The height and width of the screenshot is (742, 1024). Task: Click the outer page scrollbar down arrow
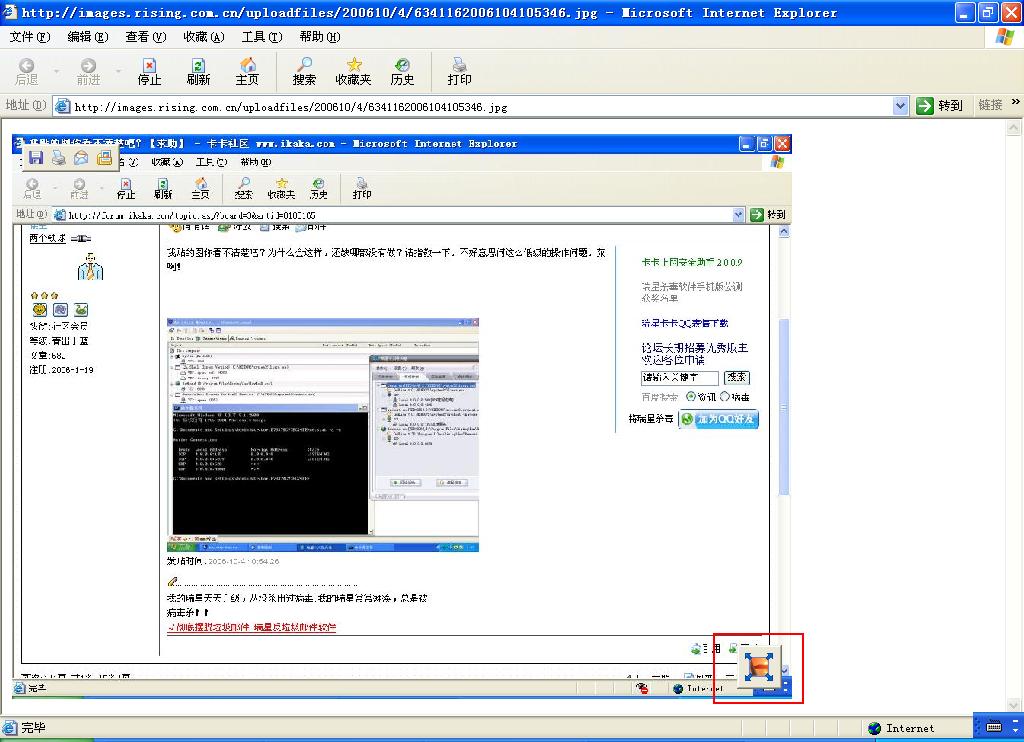(x=1014, y=704)
